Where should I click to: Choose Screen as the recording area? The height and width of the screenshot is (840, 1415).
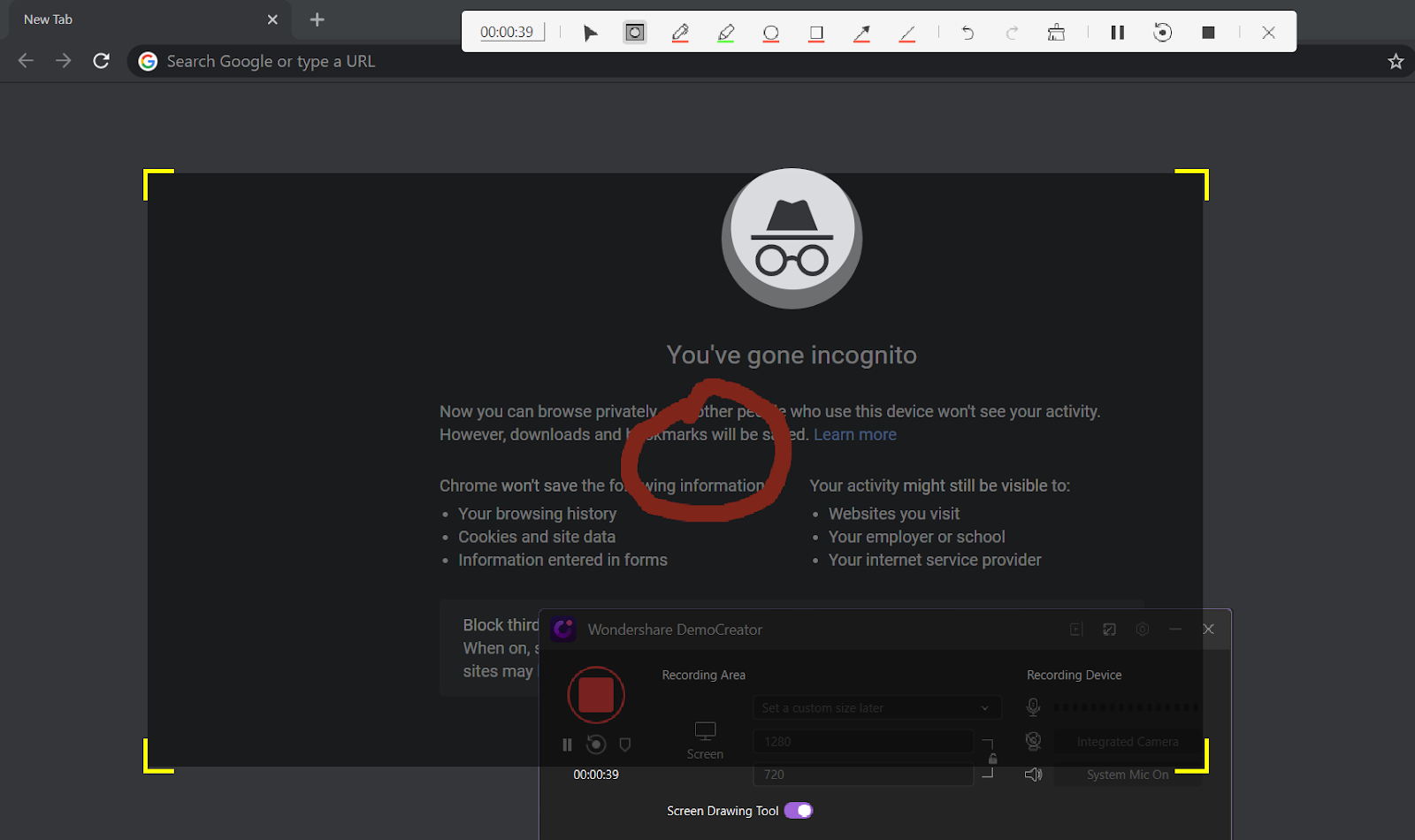tap(705, 740)
